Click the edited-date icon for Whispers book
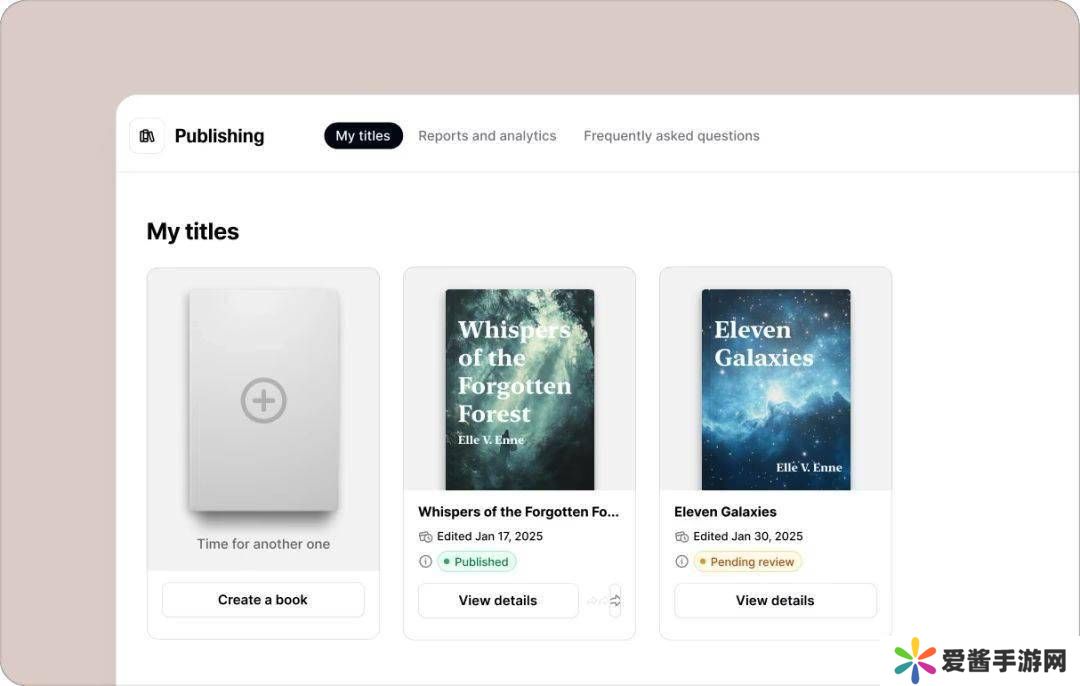1080x686 pixels. coord(426,537)
